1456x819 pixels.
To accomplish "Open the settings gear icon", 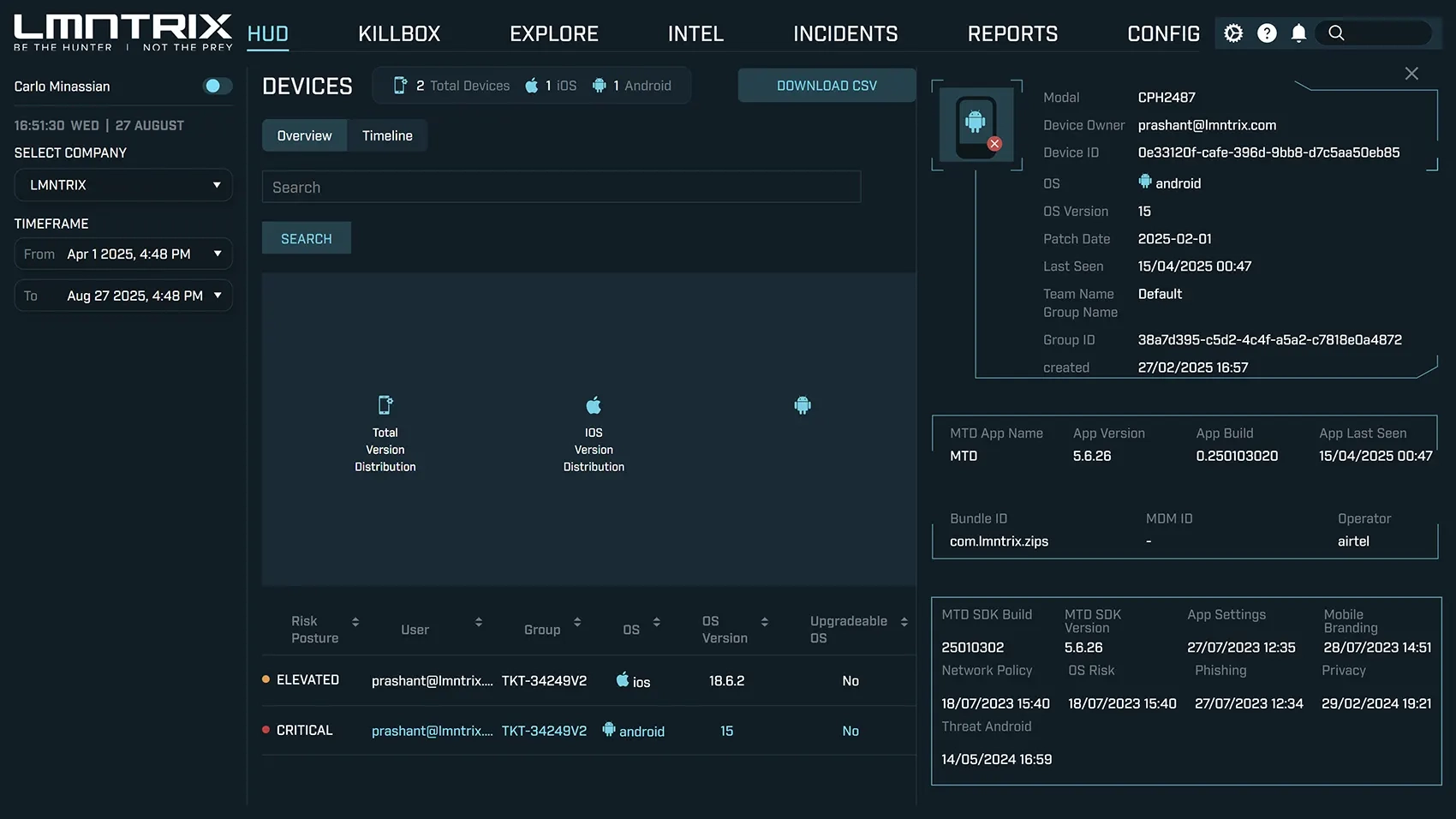I will tap(1233, 33).
